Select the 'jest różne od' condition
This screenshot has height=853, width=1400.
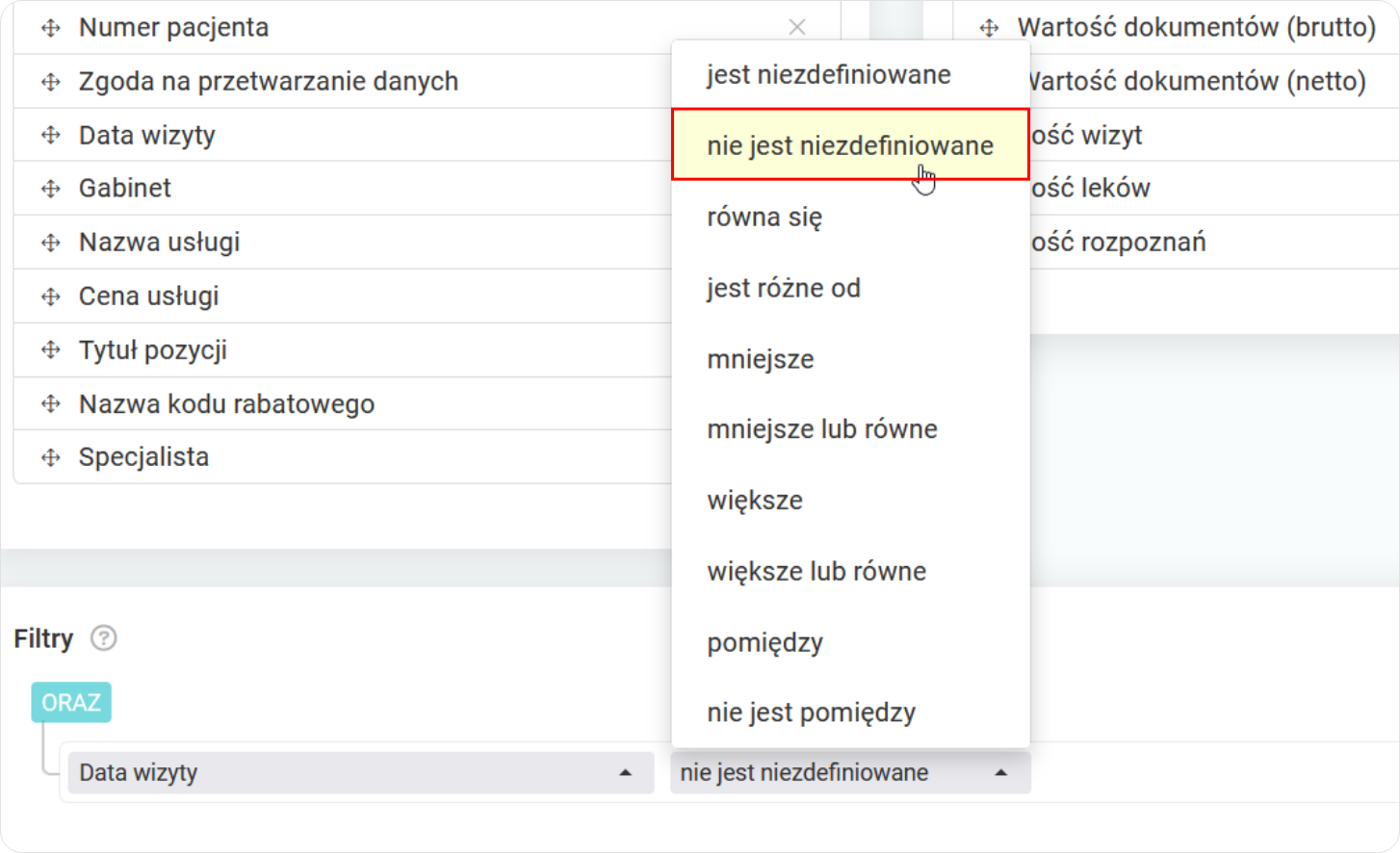[x=850, y=288]
